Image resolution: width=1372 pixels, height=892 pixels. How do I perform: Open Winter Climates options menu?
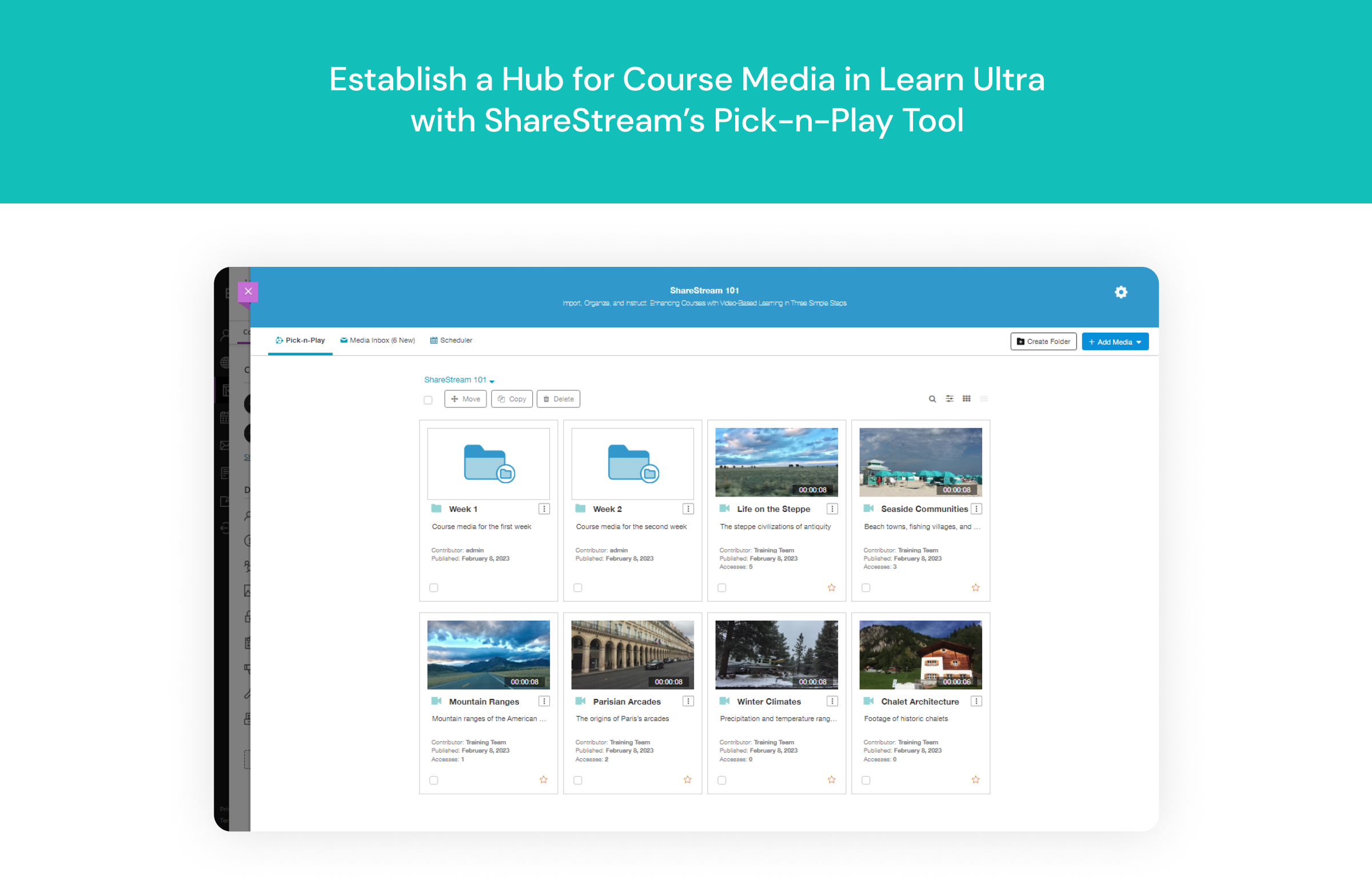(x=832, y=701)
